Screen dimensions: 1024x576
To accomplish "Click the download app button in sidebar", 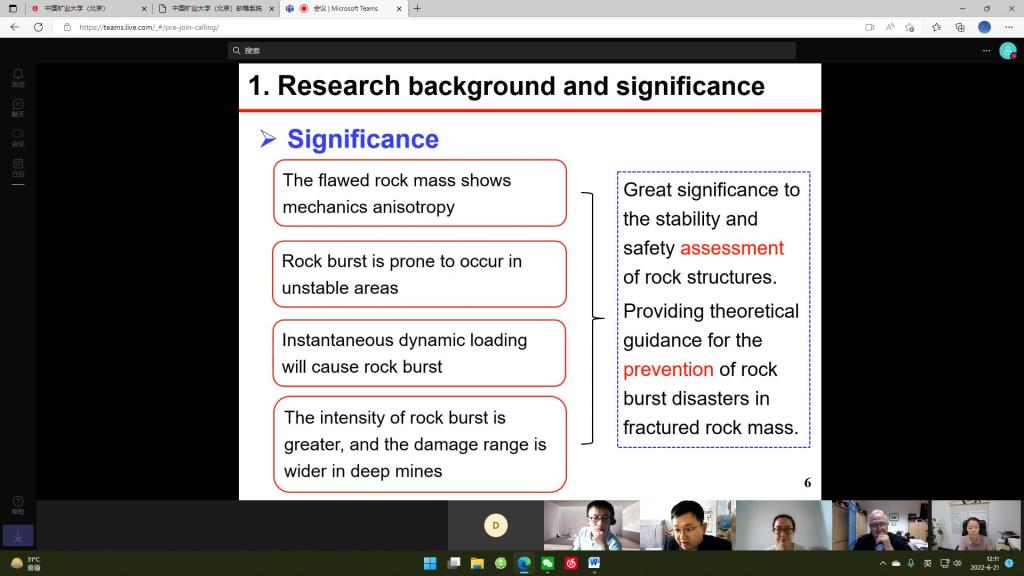I will coord(18,536).
